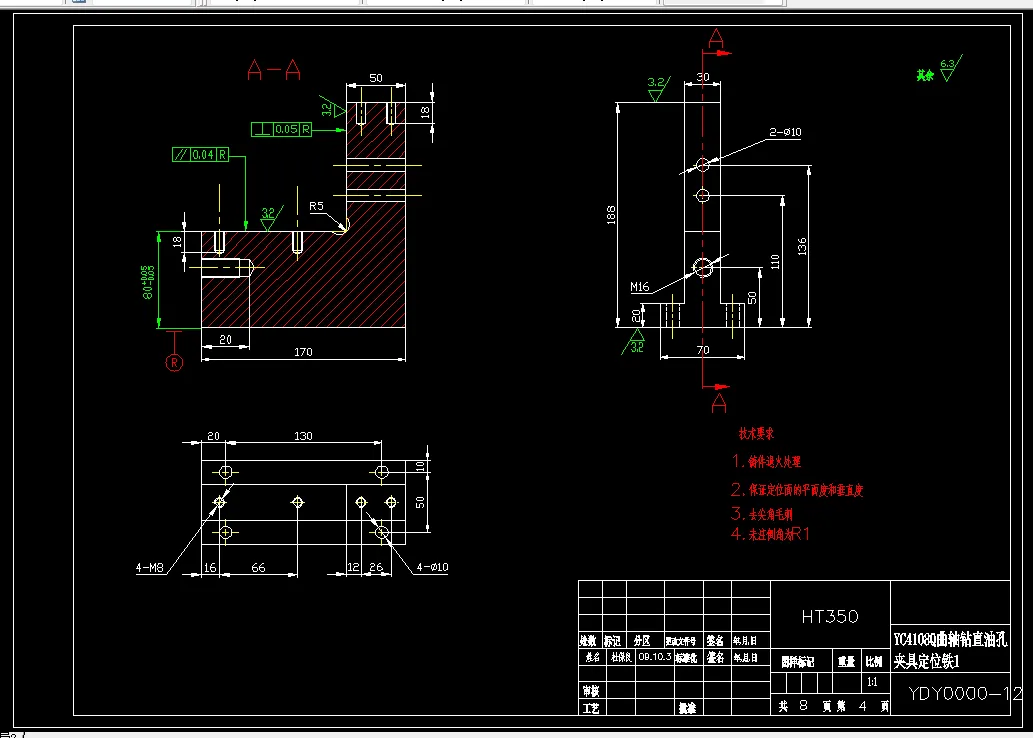Click requirement 1 铸件退火处理
The height and width of the screenshot is (738, 1033).
click(x=767, y=462)
